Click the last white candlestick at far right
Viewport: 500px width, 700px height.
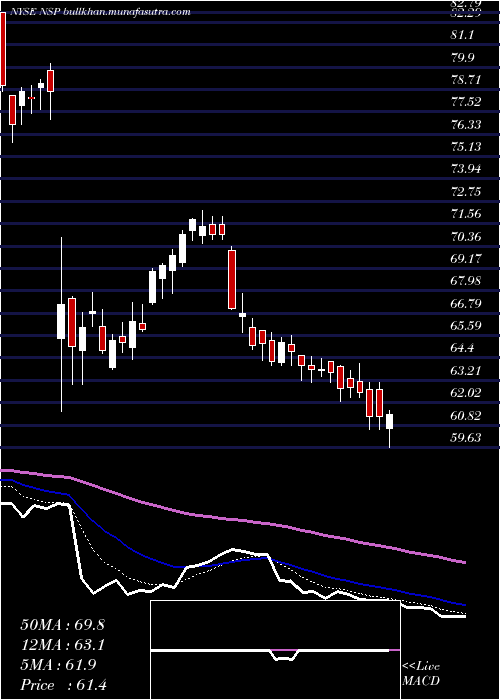[x=390, y=422]
